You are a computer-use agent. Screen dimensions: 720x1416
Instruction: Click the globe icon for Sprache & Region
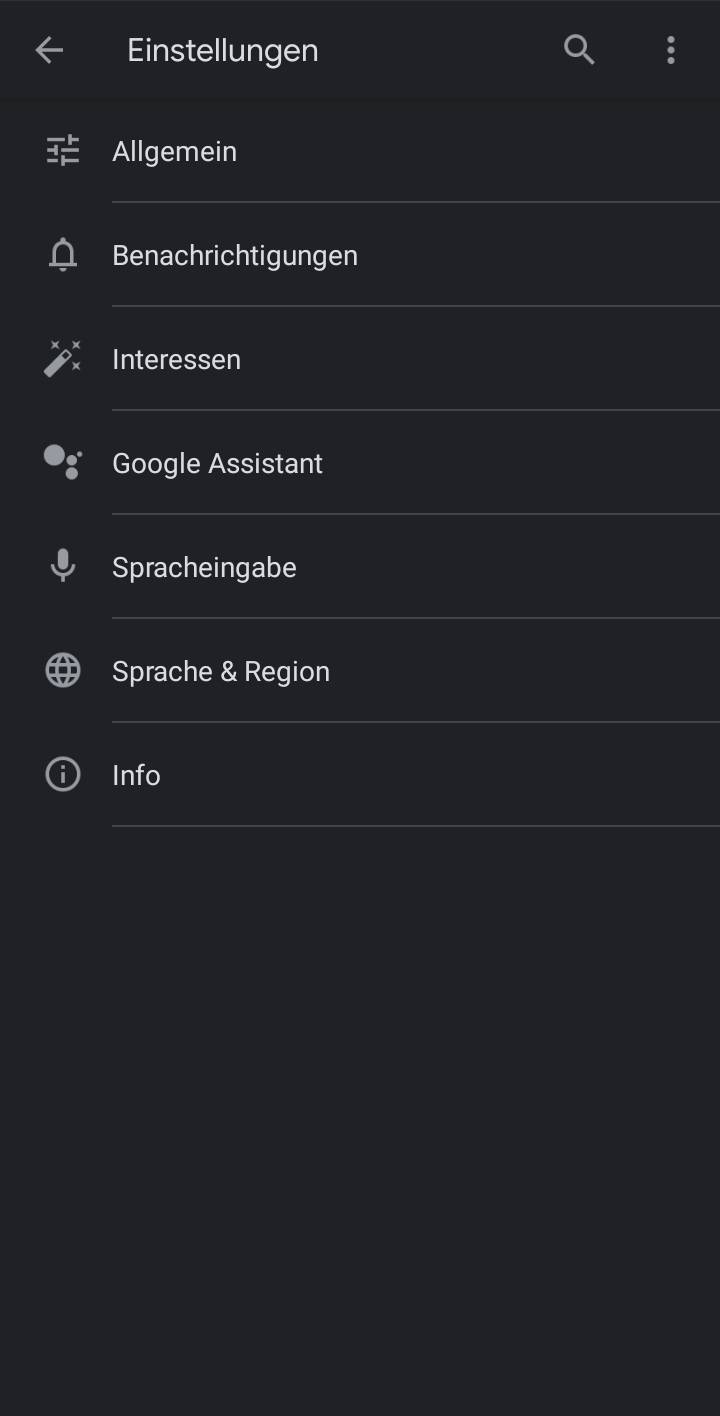pyautogui.click(x=63, y=671)
